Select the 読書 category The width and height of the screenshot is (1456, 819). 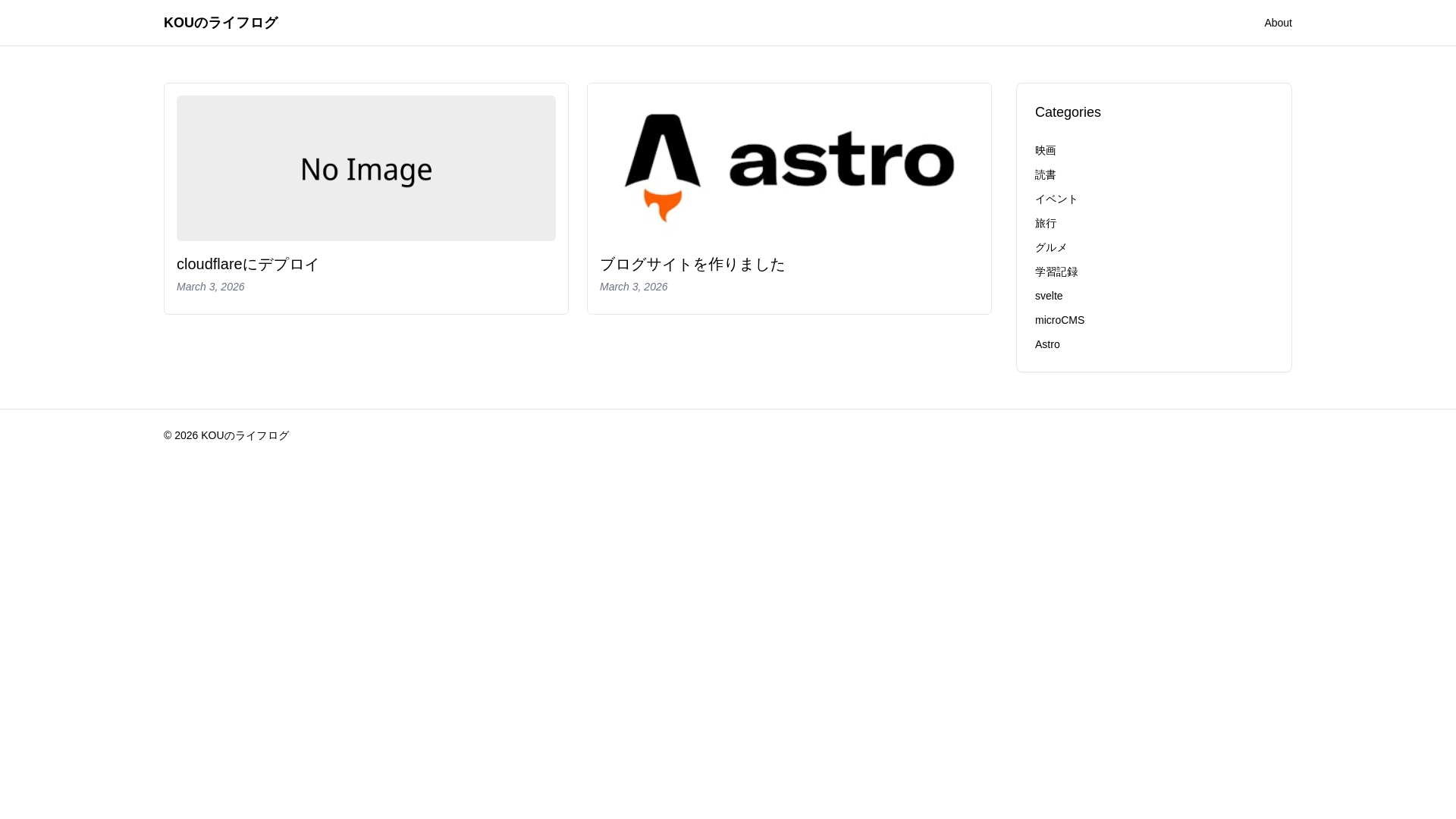coord(1046,174)
